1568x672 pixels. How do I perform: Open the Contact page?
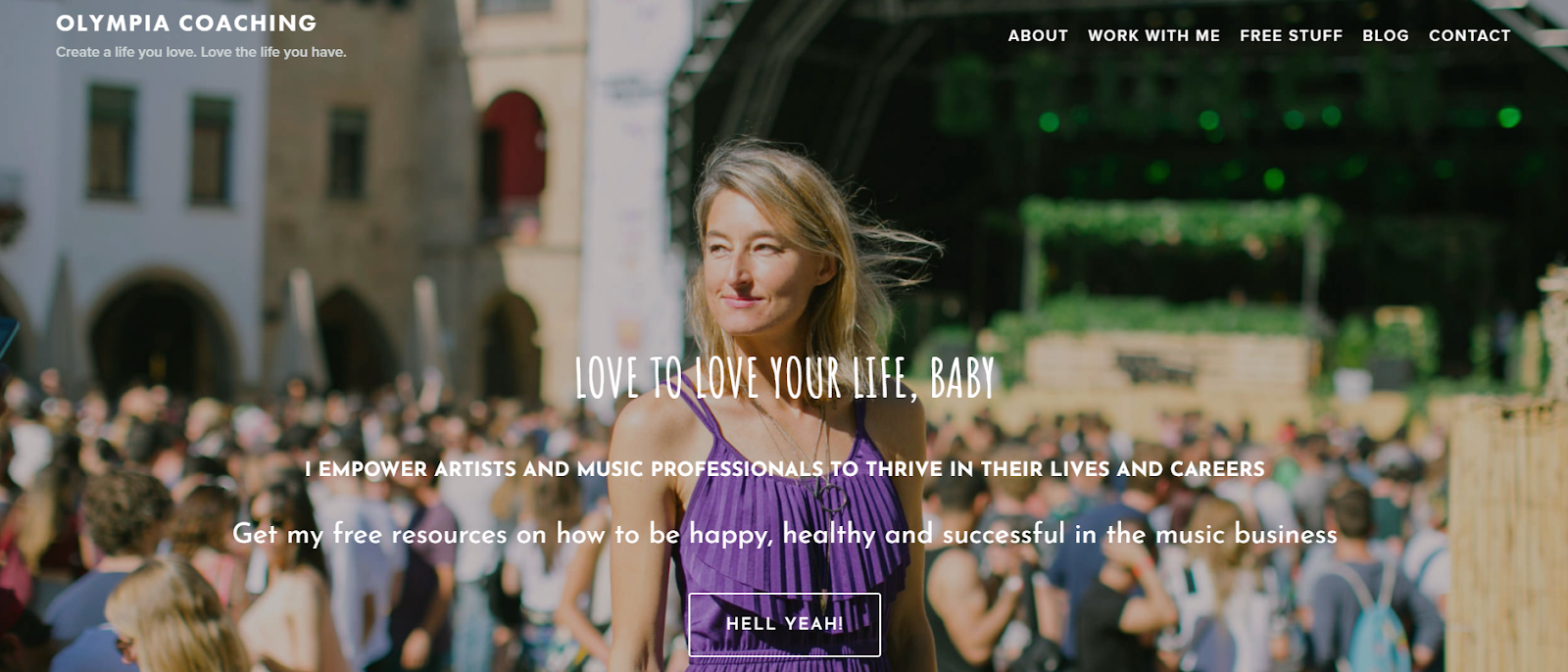1469,35
